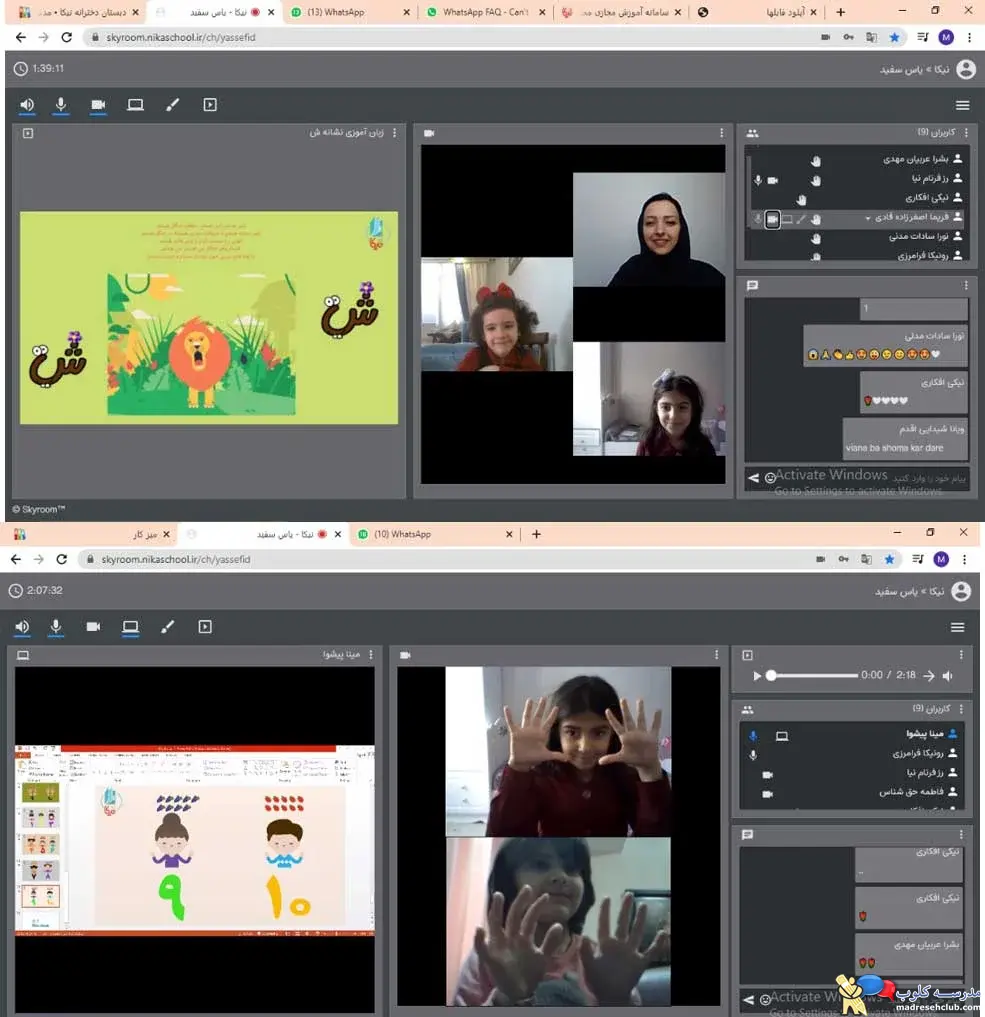This screenshot has width=985, height=1017.
Task: Click the media player's volume speaker icon
Action: [x=948, y=676]
